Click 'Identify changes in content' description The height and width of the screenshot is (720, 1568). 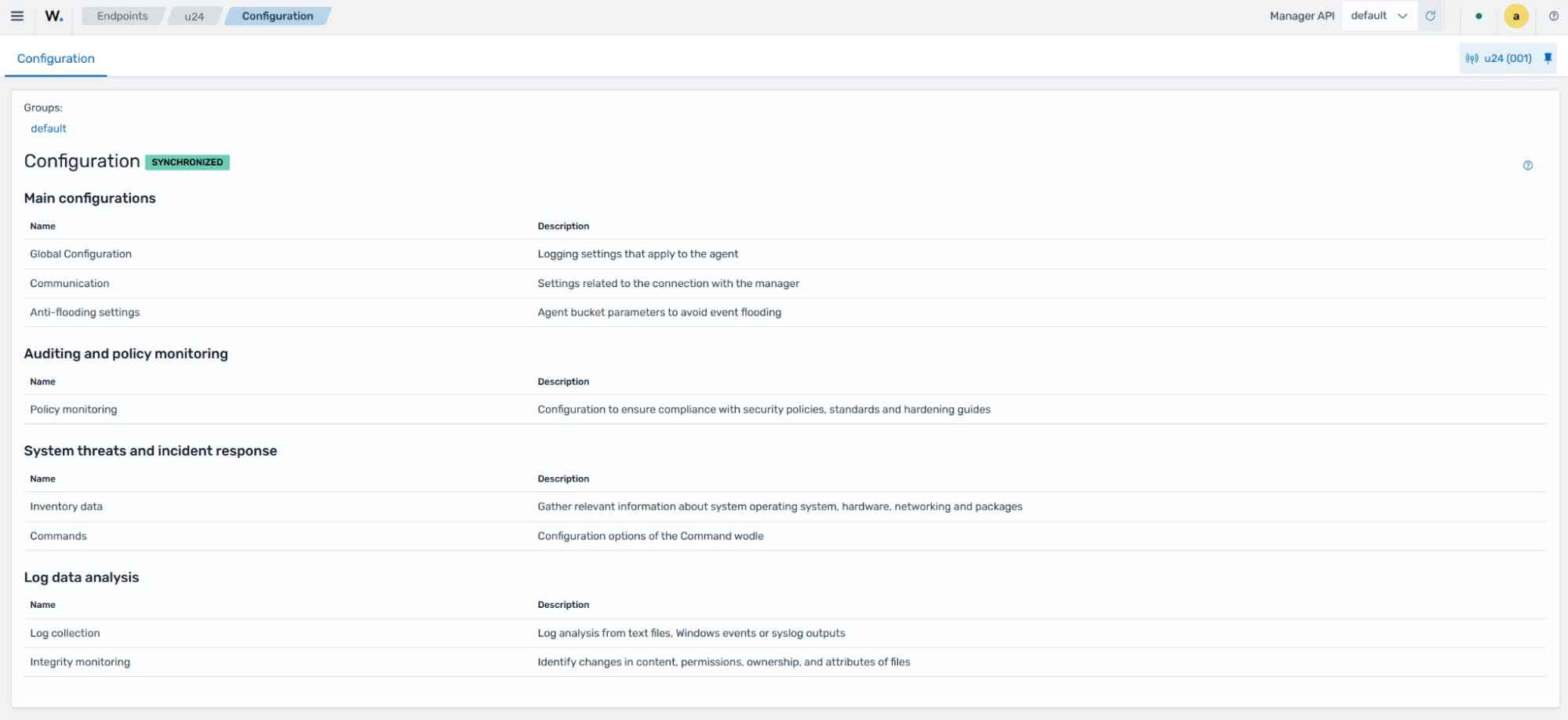click(x=723, y=662)
